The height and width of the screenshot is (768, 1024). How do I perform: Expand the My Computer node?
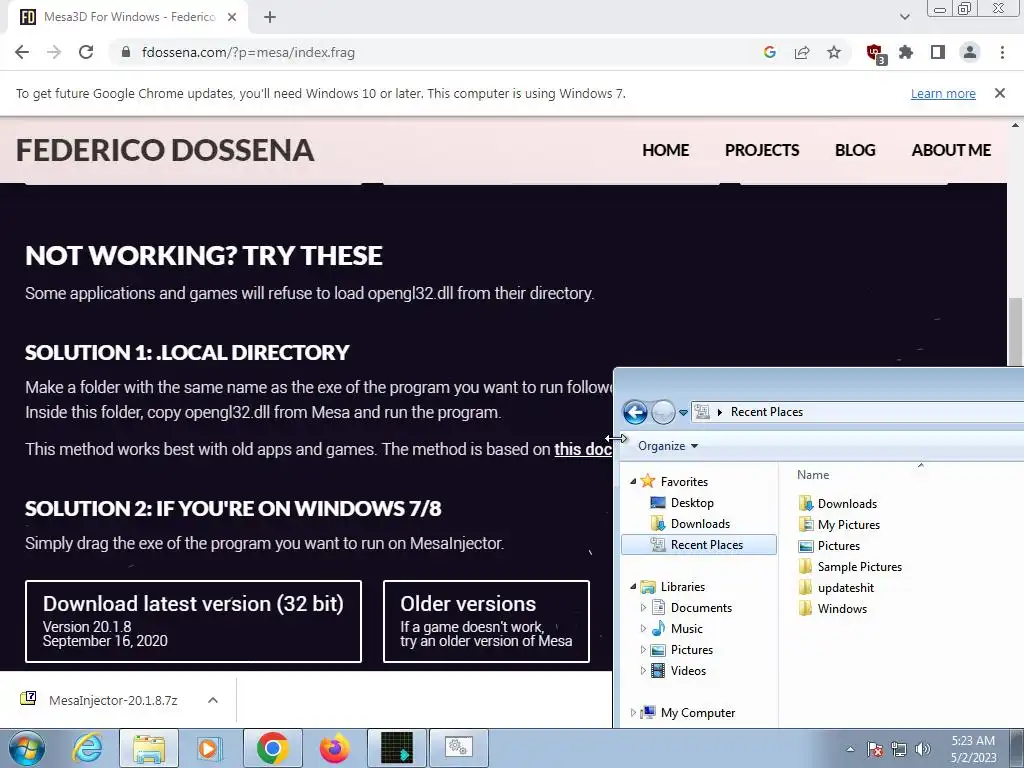pos(633,713)
